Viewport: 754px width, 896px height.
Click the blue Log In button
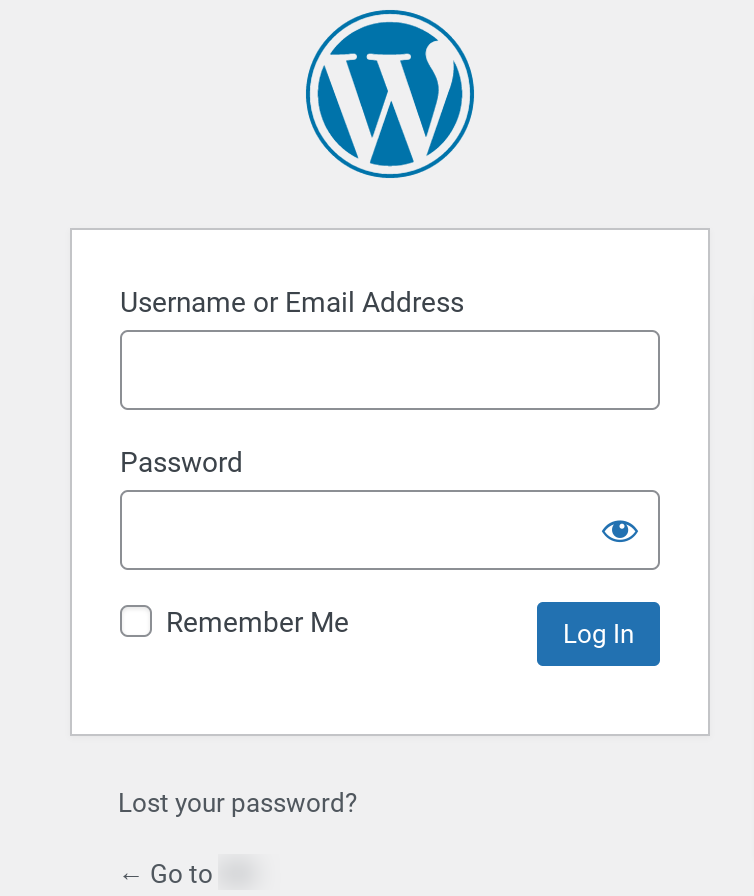click(598, 634)
